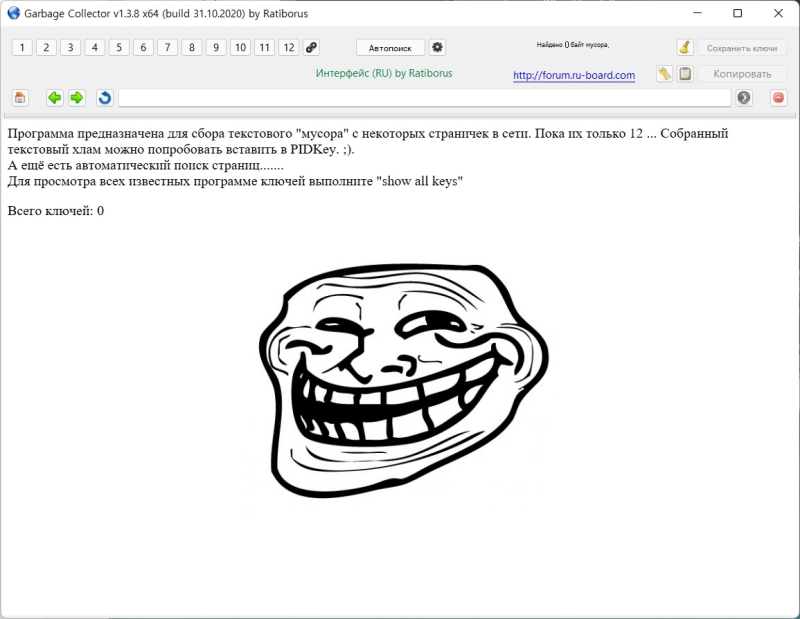Click the yellow key icon
The width and height of the screenshot is (800, 619).
click(664, 74)
